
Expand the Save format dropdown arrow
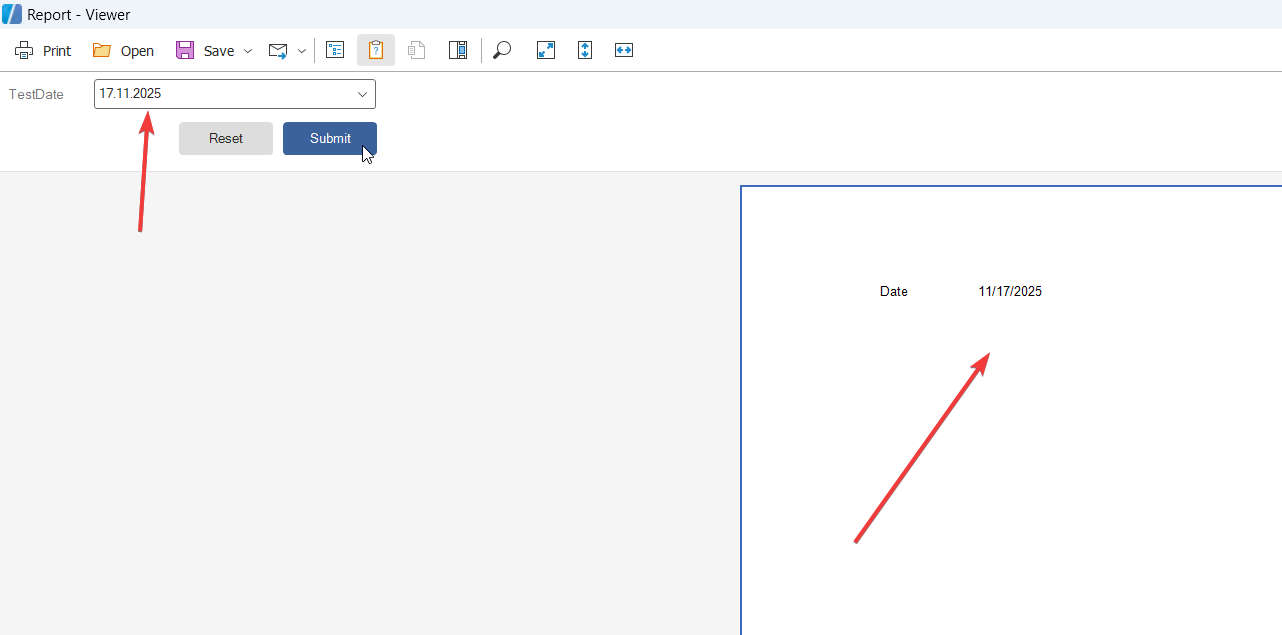[x=248, y=51]
